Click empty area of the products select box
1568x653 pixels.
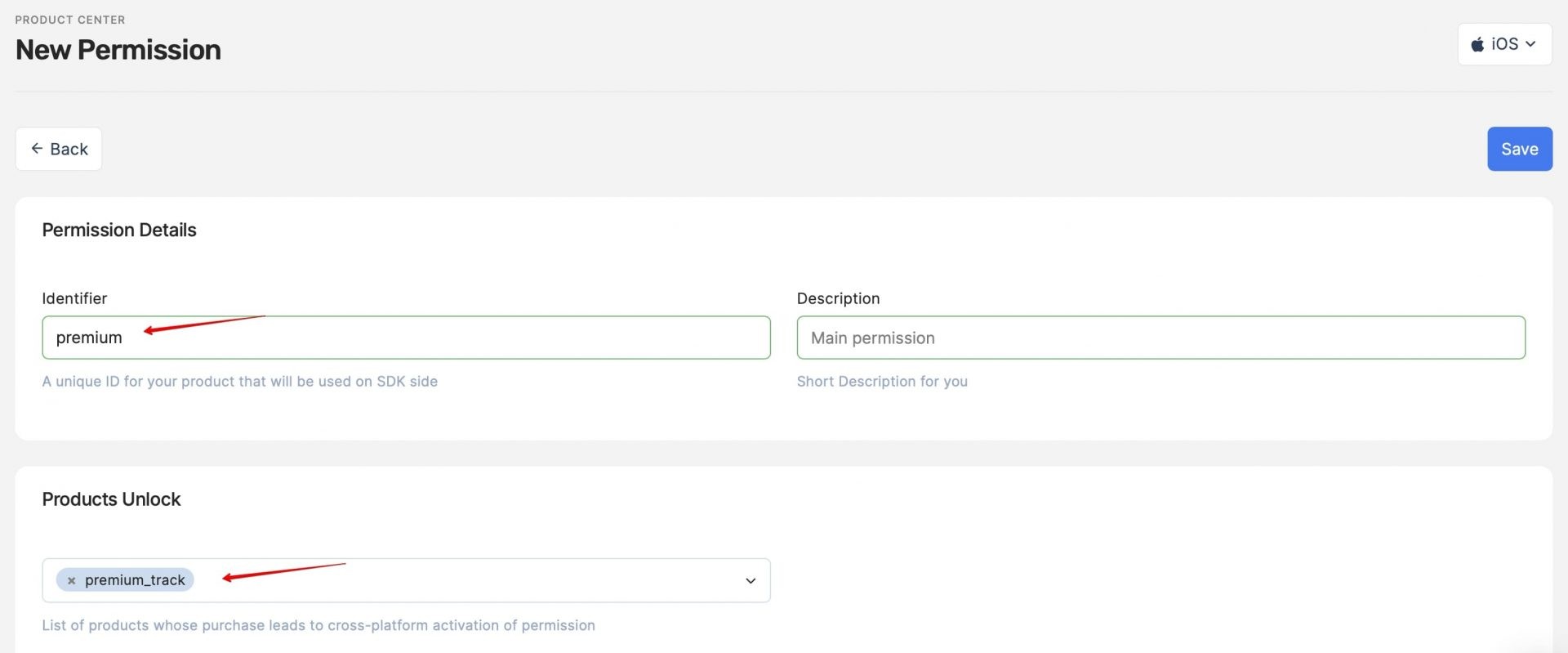pyautogui.click(x=490, y=580)
